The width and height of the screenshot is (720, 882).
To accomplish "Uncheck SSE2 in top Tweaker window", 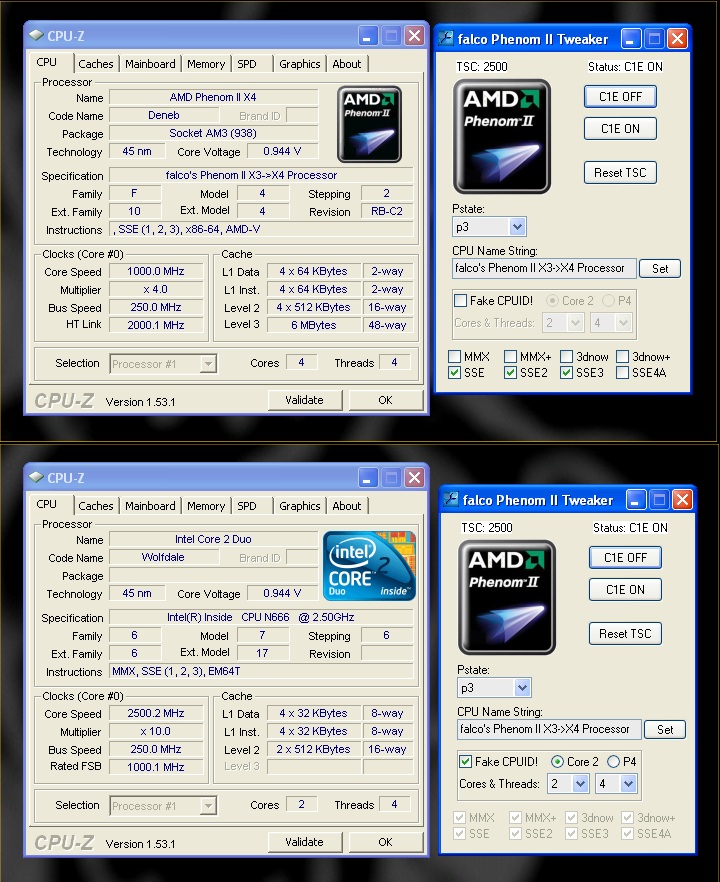I will (510, 372).
